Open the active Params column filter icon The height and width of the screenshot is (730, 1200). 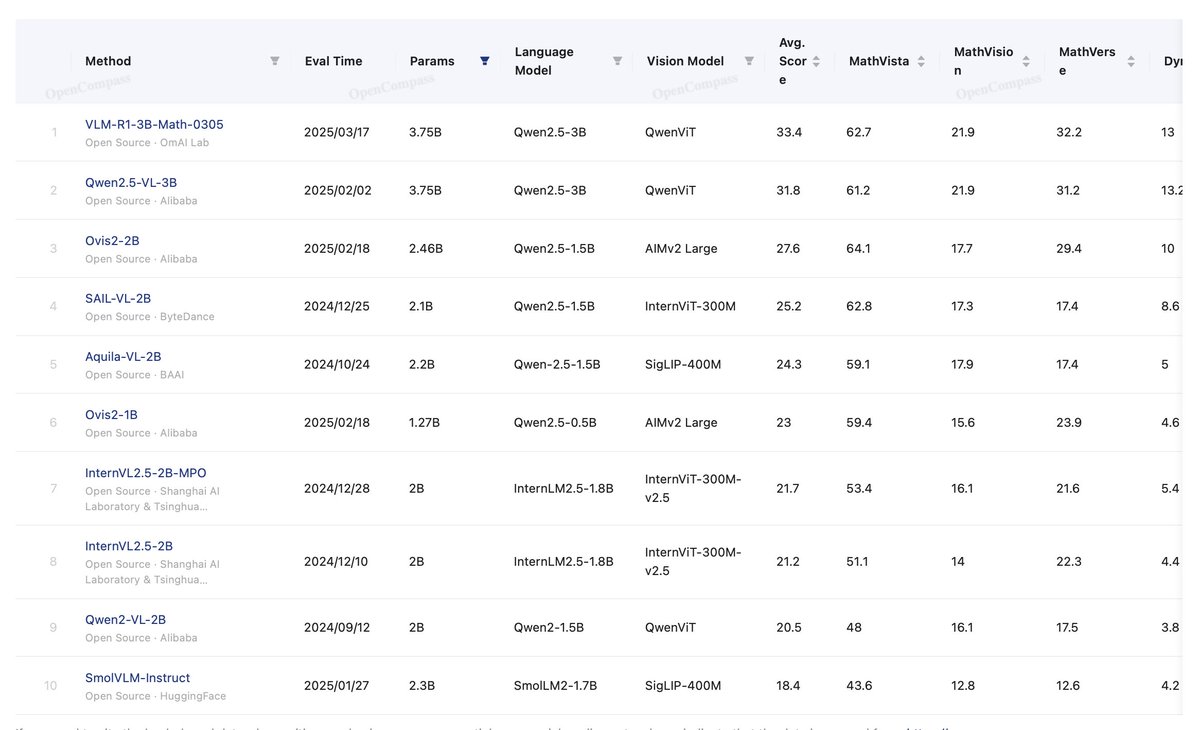tap(485, 61)
